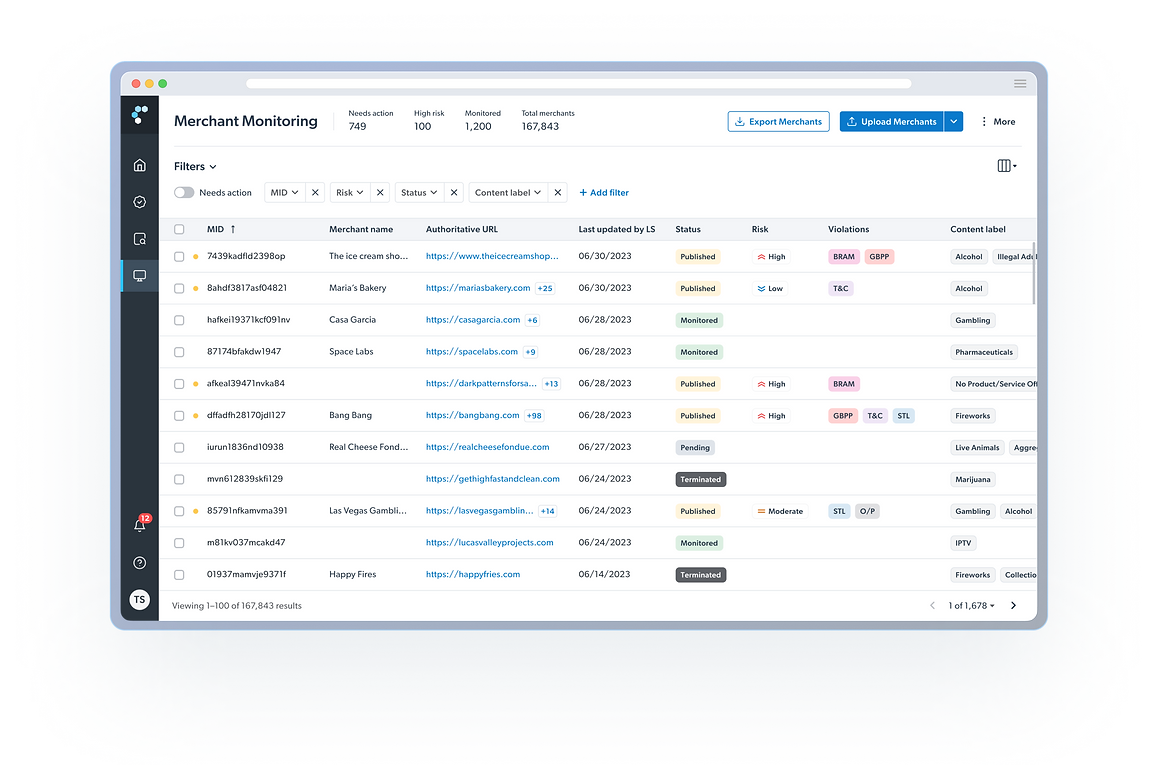Image resolution: width=1158 pixels, height=765 pixels.
Task: Expand the Status filter dropdown
Action: pyautogui.click(x=419, y=192)
